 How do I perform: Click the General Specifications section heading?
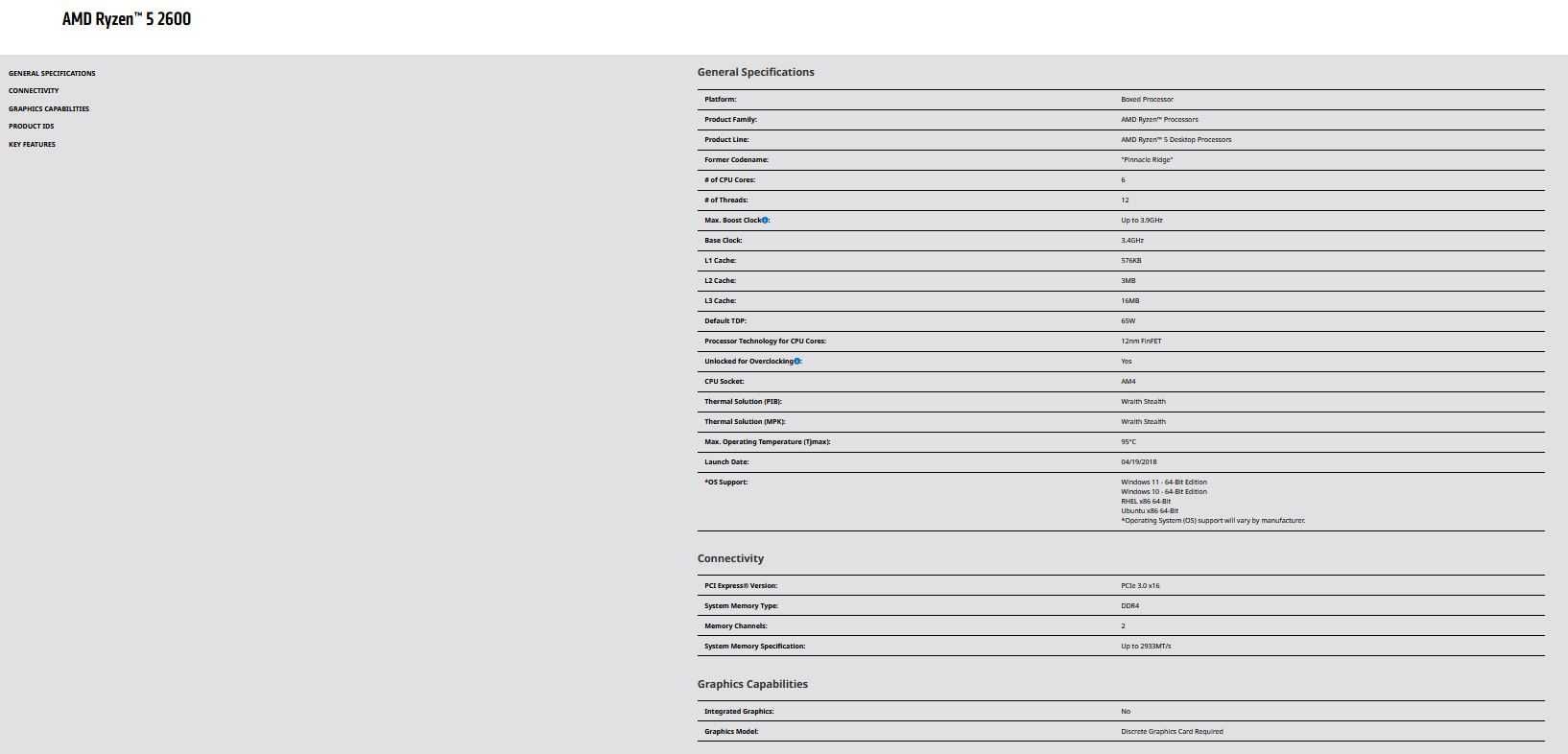756,72
